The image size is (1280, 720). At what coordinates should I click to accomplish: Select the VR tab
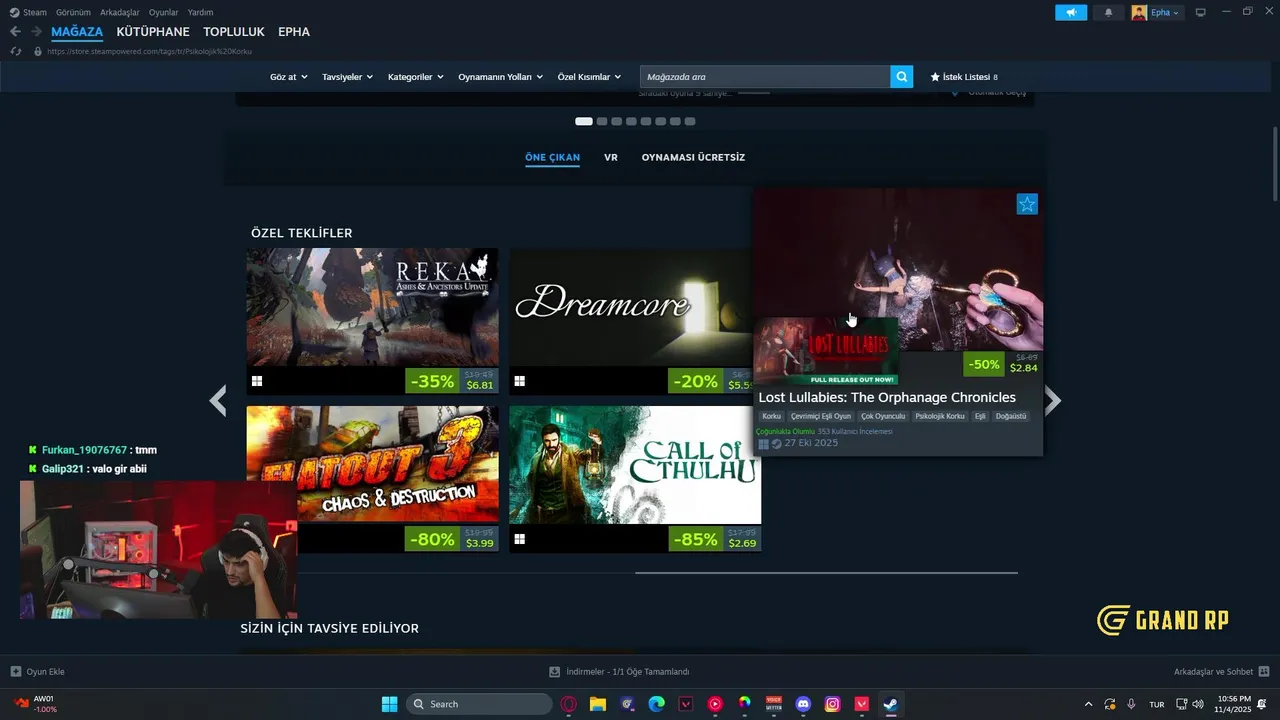[611, 157]
